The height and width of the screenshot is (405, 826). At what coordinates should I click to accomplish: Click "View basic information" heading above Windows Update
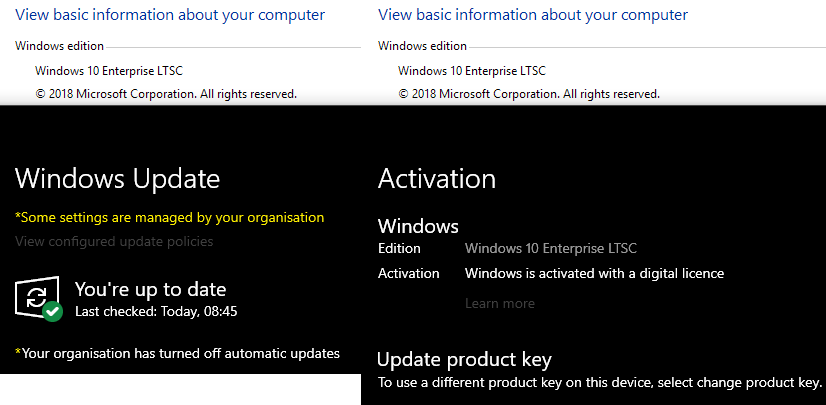coord(170,15)
